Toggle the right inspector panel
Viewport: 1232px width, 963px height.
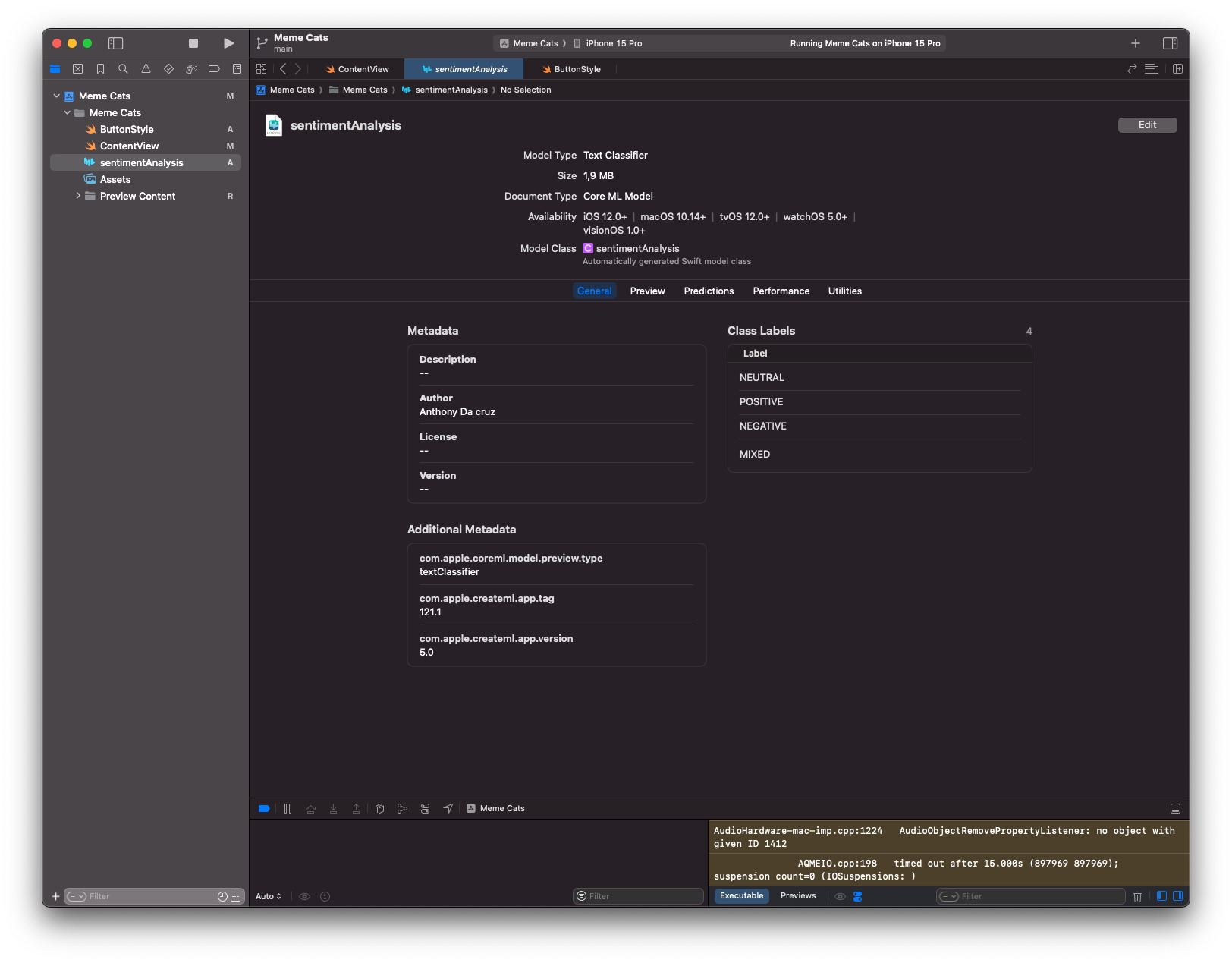[1170, 43]
